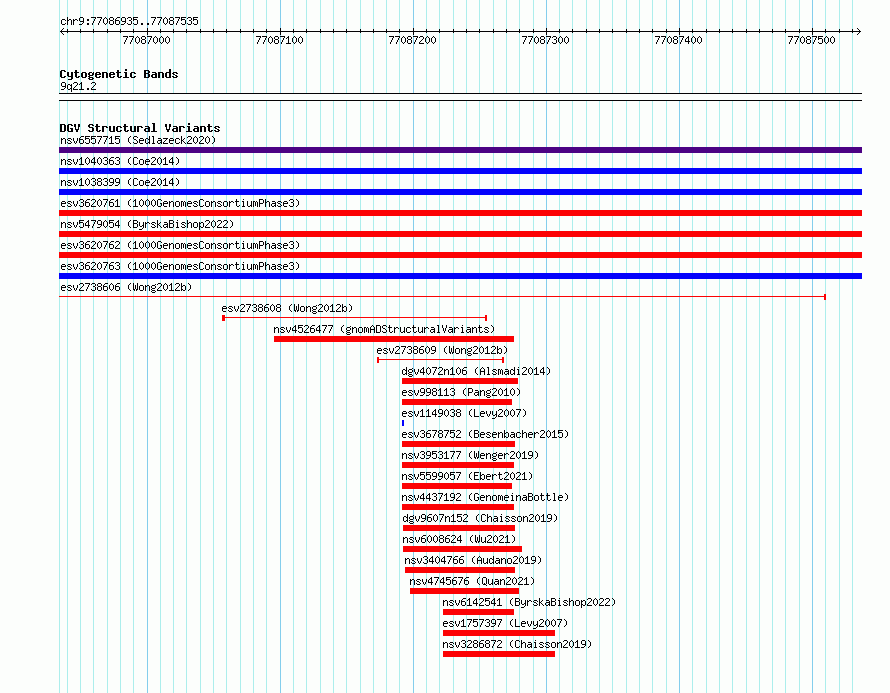Screen dimensions: 890x693
Task: Click the chr9:77086935..77087535 region label
Action: click(129, 21)
